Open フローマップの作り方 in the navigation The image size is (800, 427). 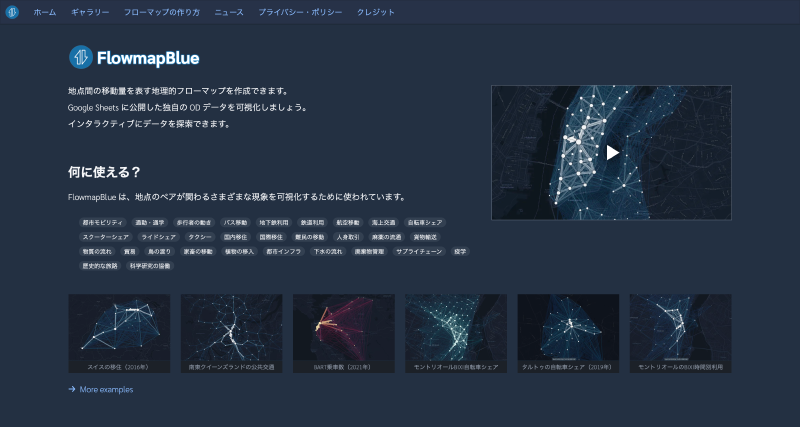coord(162,12)
